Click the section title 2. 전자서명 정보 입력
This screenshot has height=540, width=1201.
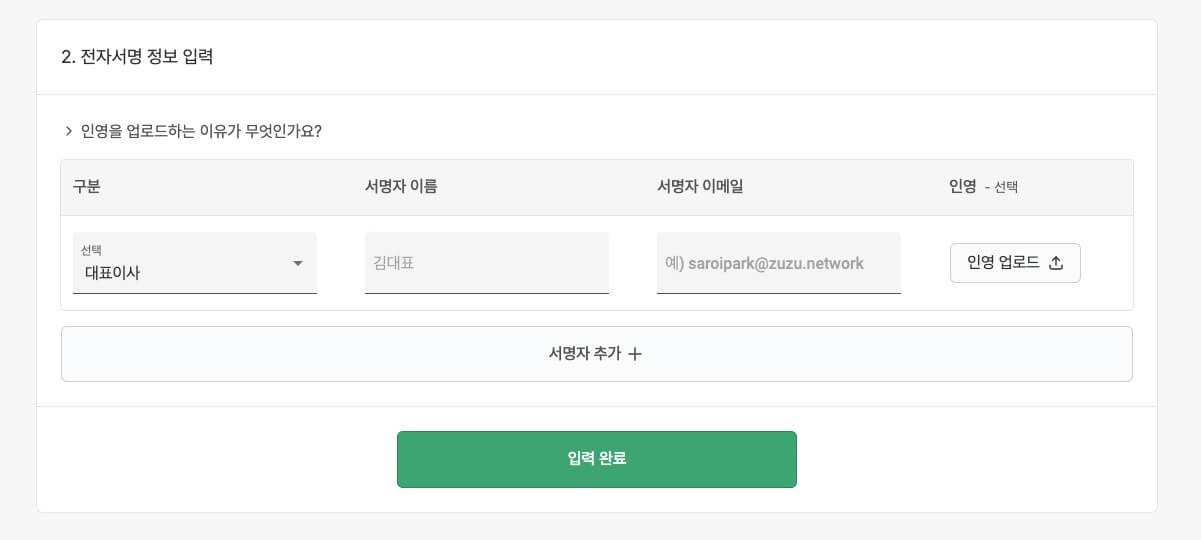(x=137, y=57)
